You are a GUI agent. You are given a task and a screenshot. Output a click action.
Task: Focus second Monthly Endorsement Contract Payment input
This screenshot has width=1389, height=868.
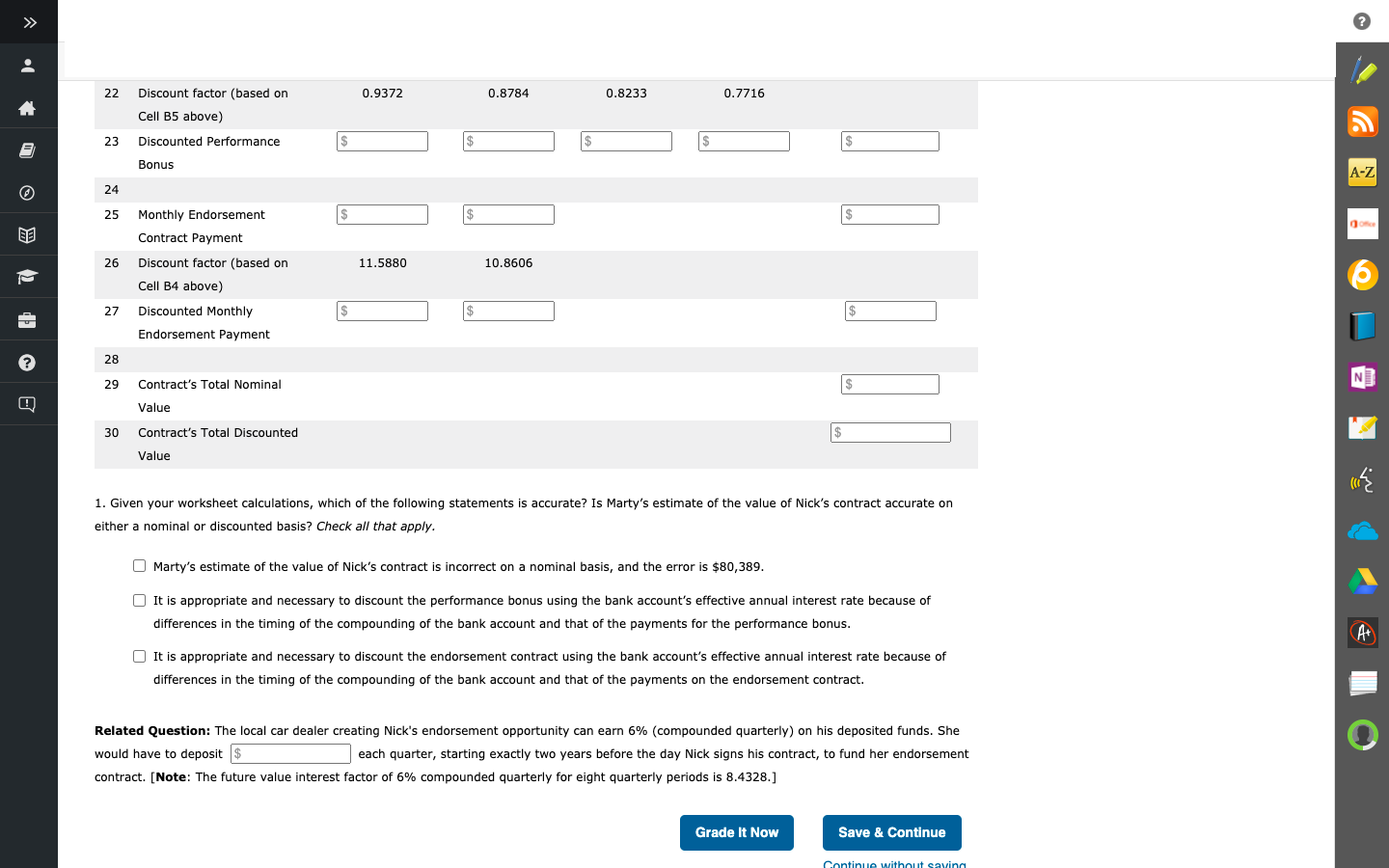coord(508,215)
